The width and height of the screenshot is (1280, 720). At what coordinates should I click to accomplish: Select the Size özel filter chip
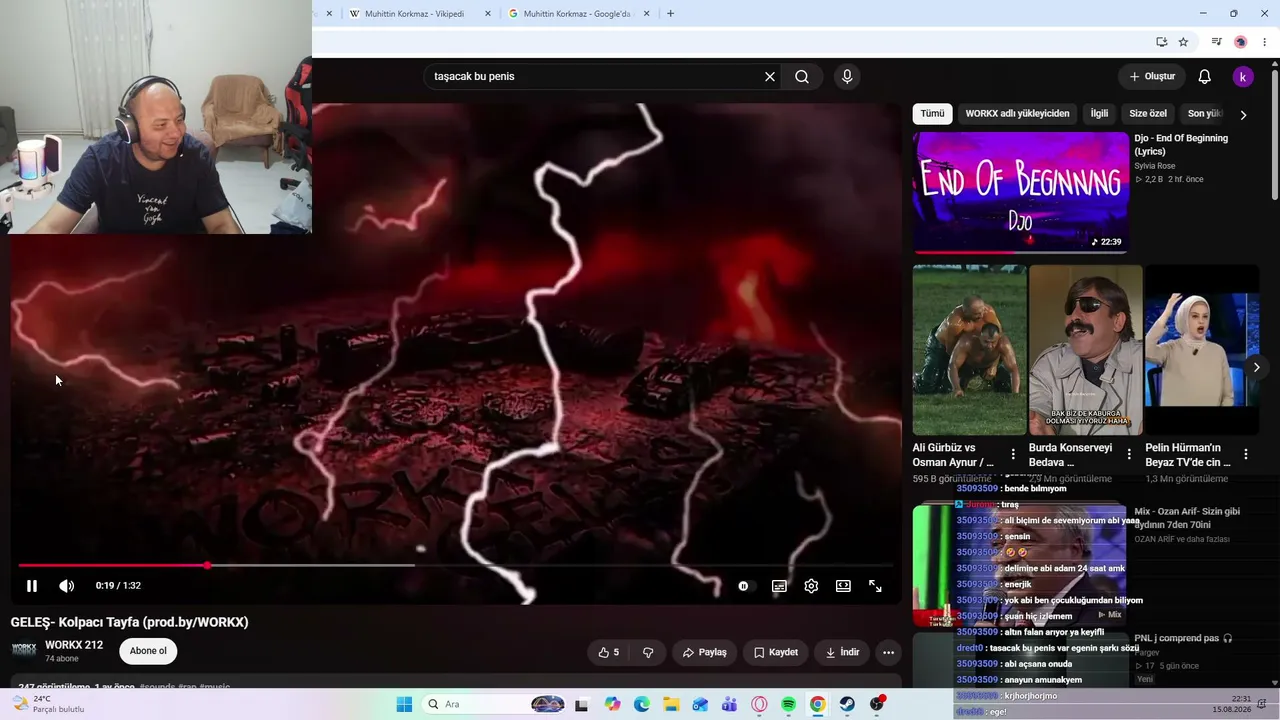(1146, 114)
